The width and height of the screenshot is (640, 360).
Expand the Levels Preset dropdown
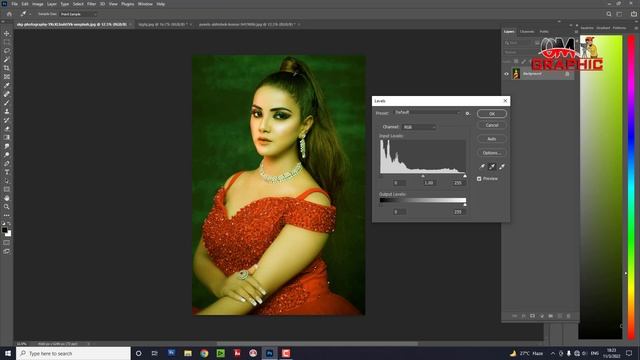tap(427, 112)
